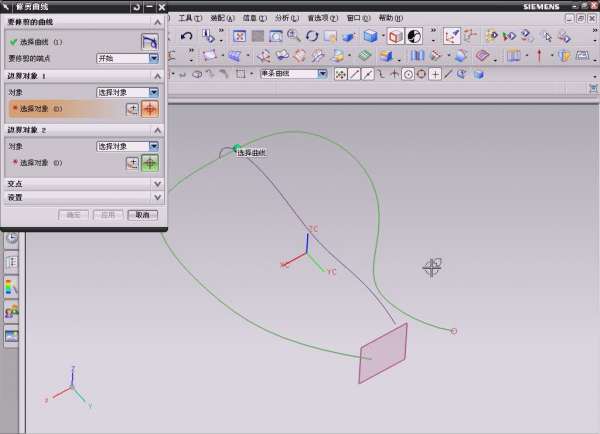Open the roles sidebar icon
The width and height of the screenshot is (600, 434).
point(12,312)
